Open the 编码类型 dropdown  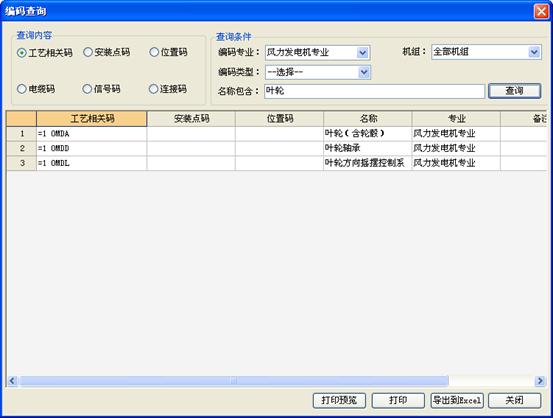364,73
